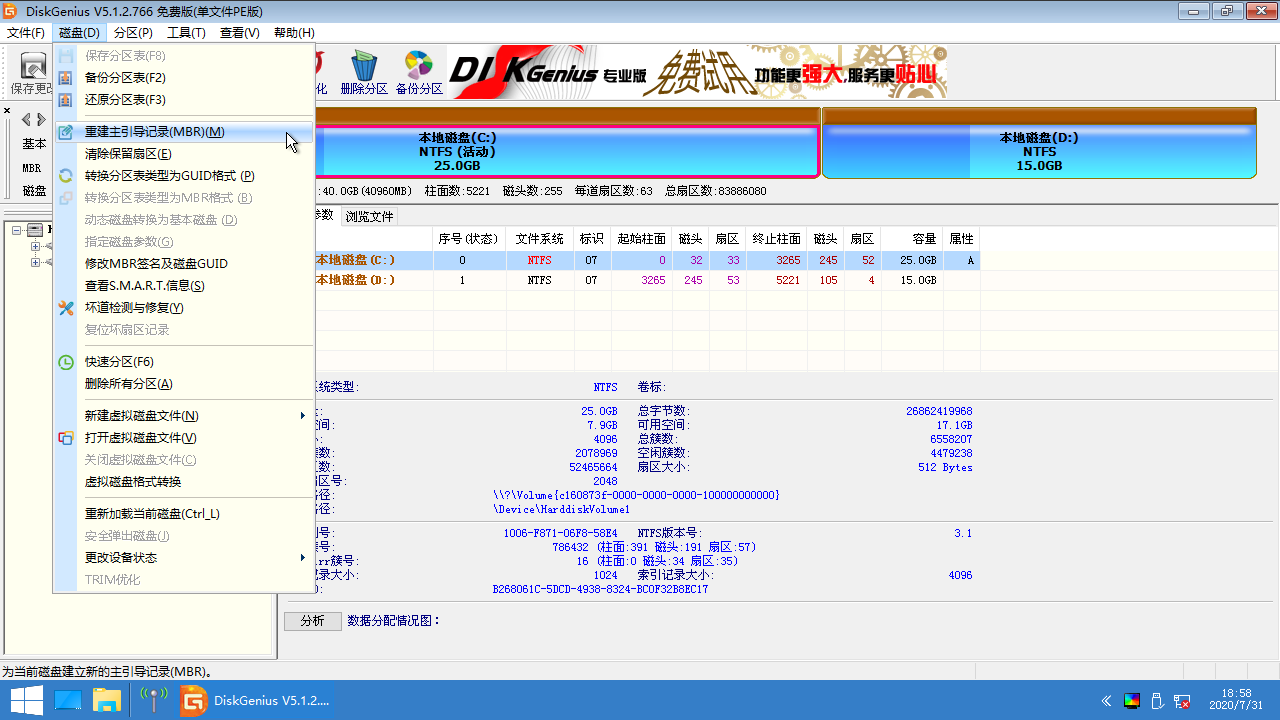Click the restore partition table menu icon

(66, 100)
